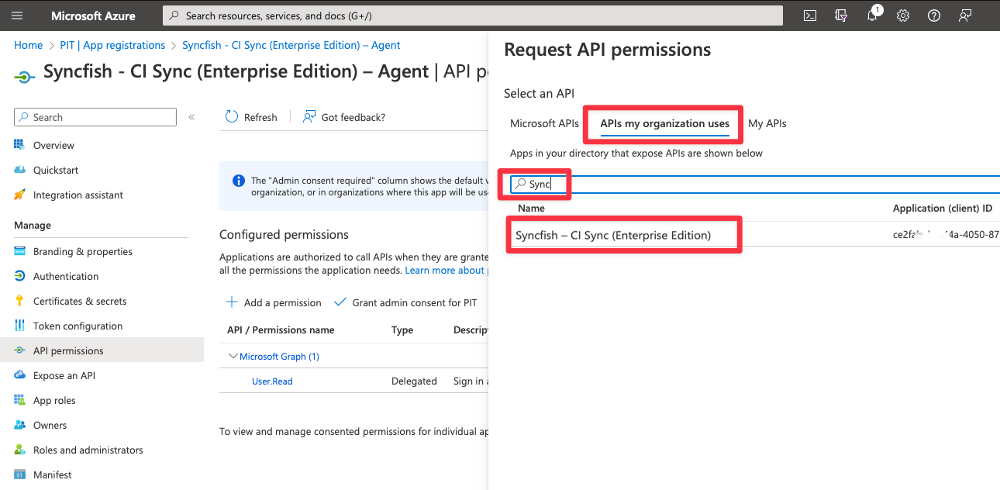Open Manifest menu item
The height and width of the screenshot is (490, 1000).
pos(52,475)
